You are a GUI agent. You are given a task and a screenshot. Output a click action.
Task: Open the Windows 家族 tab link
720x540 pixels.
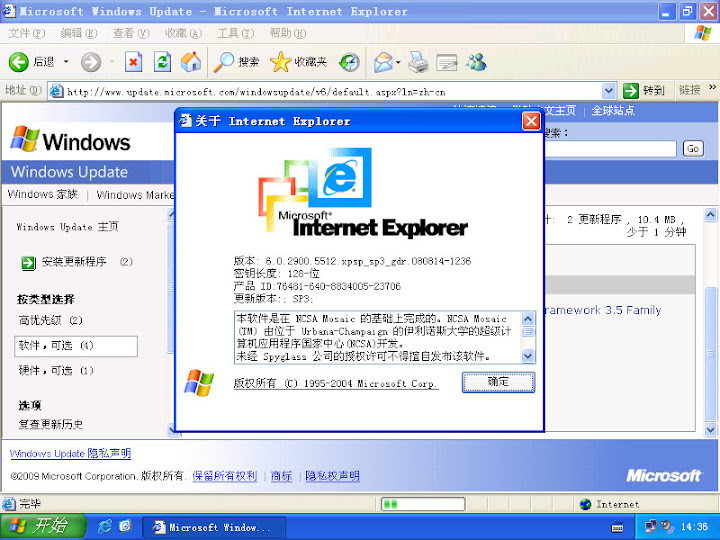tap(43, 195)
